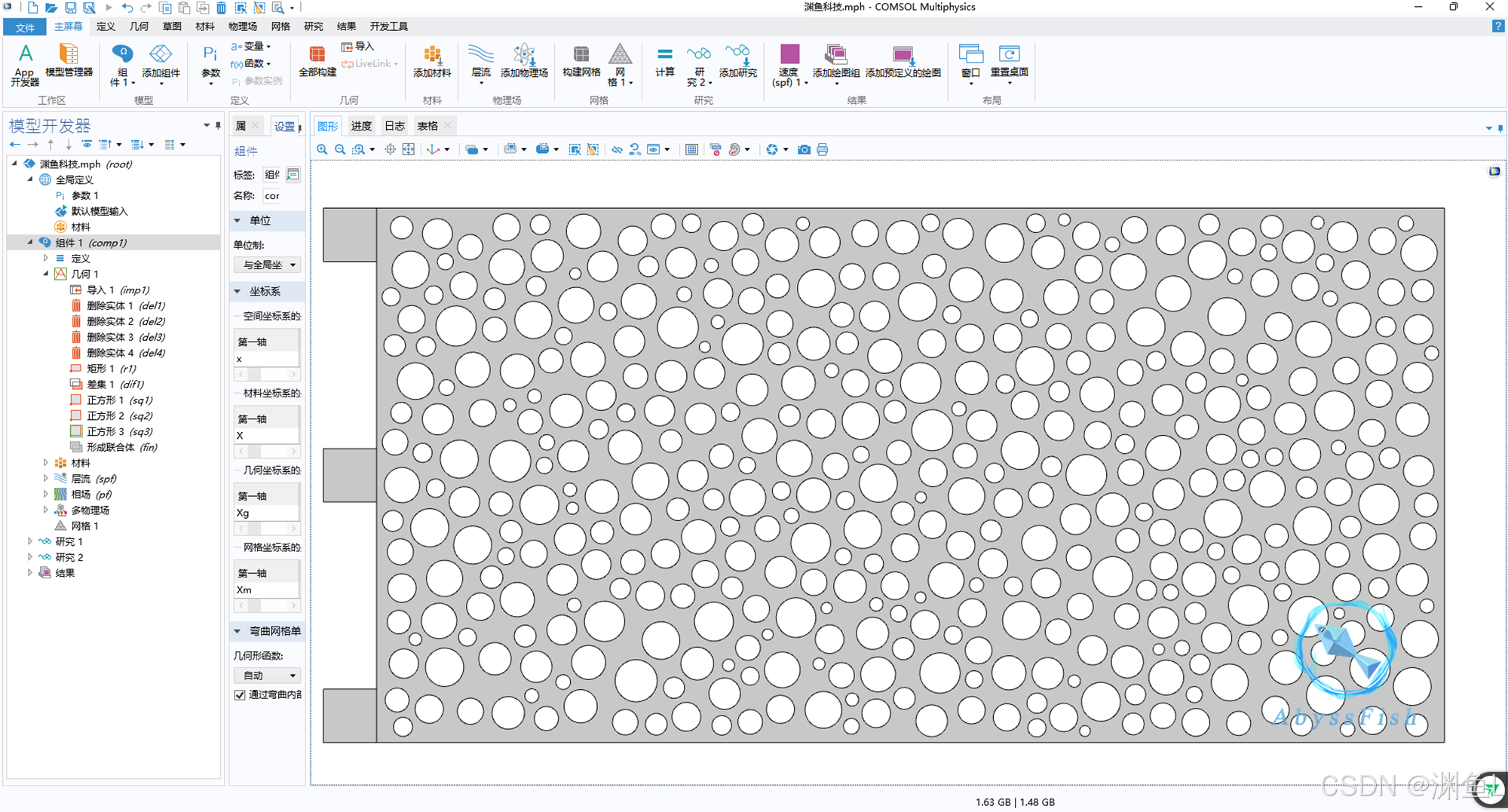Toggle the grid display icon in graphics toolbar

pos(691,149)
